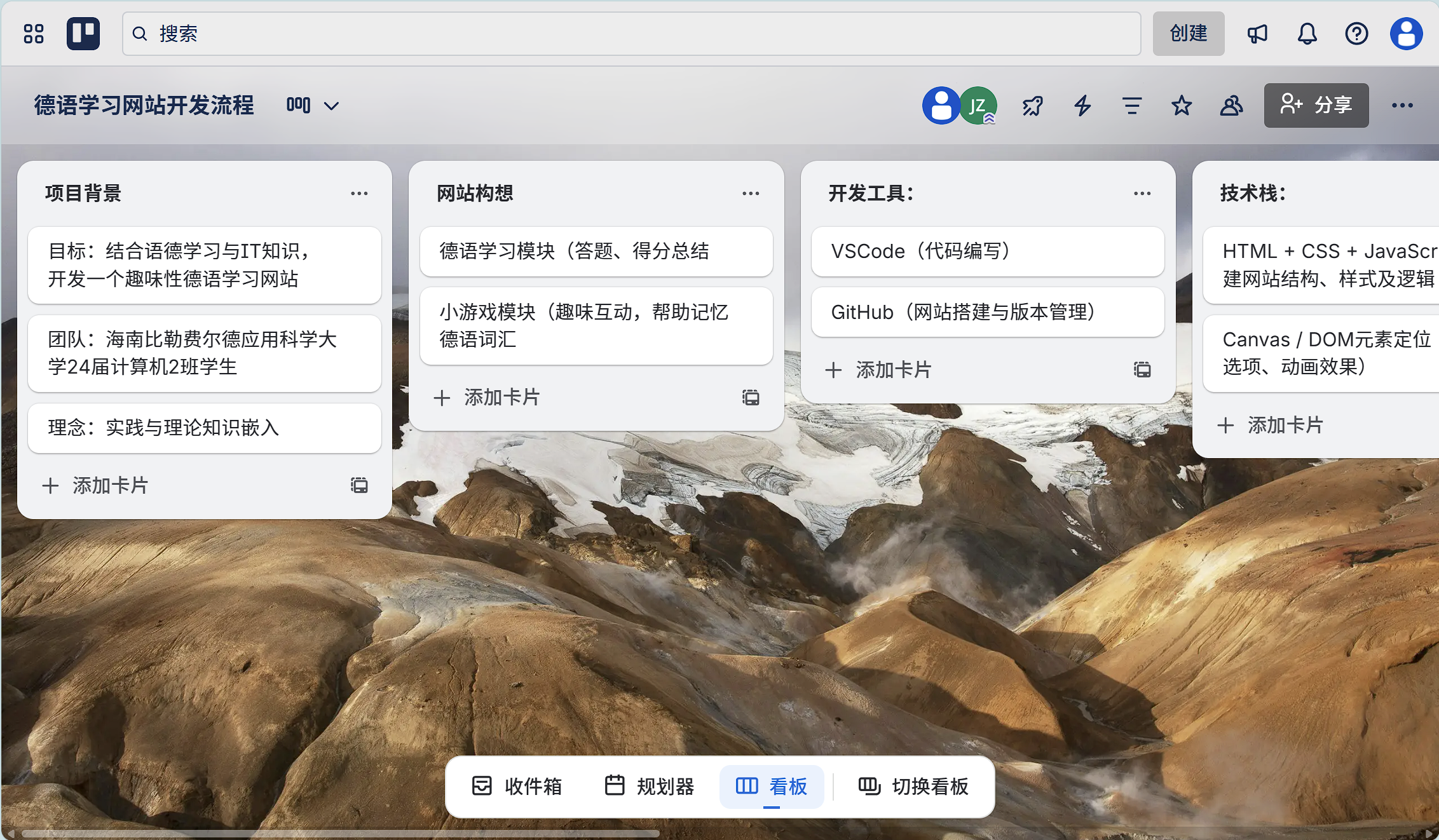1439x840 pixels.
Task: Open the feedback megaphone icon
Action: (1257, 34)
